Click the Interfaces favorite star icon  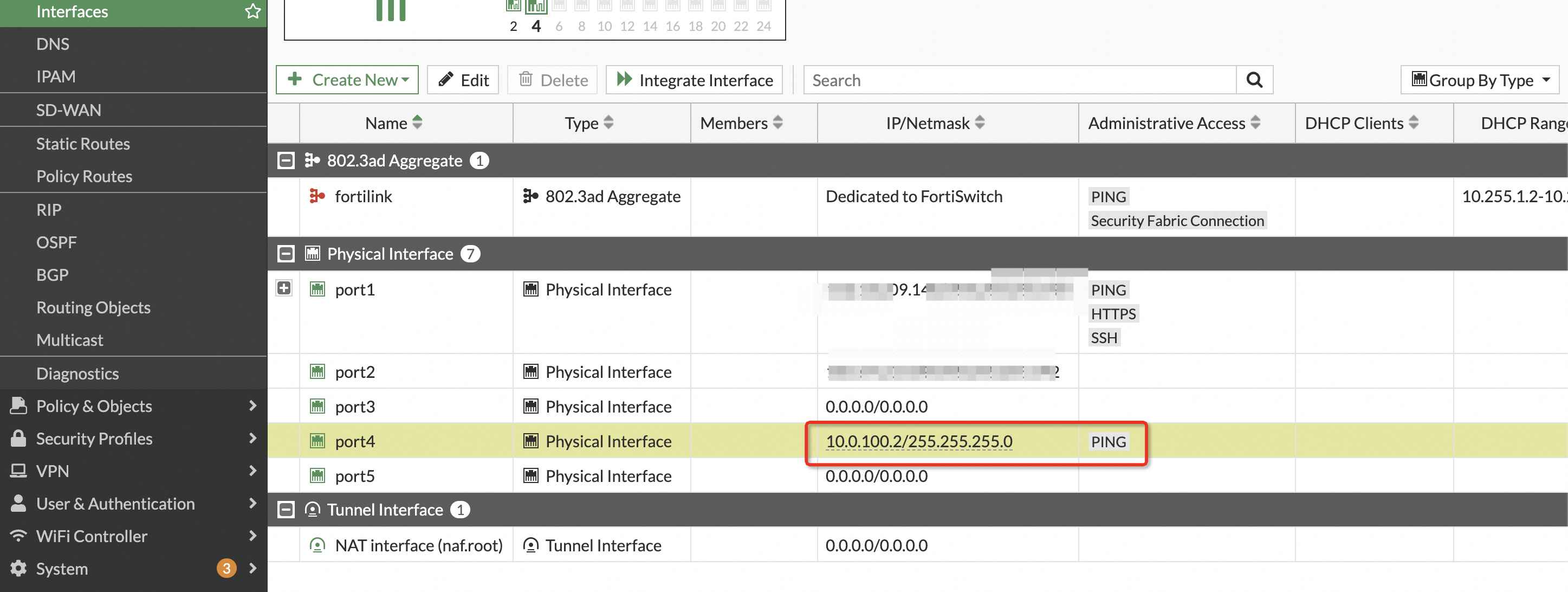pos(252,11)
